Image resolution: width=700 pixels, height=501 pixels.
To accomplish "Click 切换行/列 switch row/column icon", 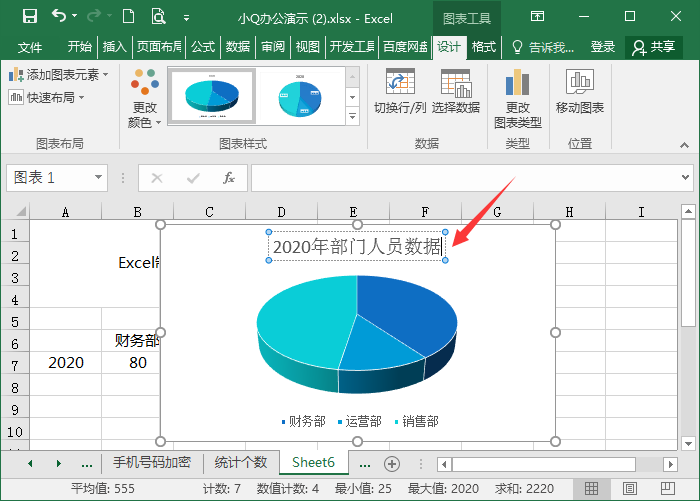I will 400,92.
